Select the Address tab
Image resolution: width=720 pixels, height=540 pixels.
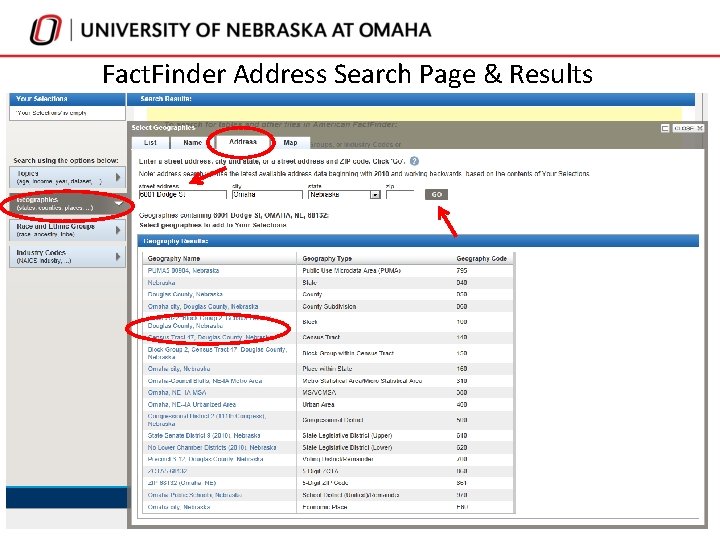[242, 142]
